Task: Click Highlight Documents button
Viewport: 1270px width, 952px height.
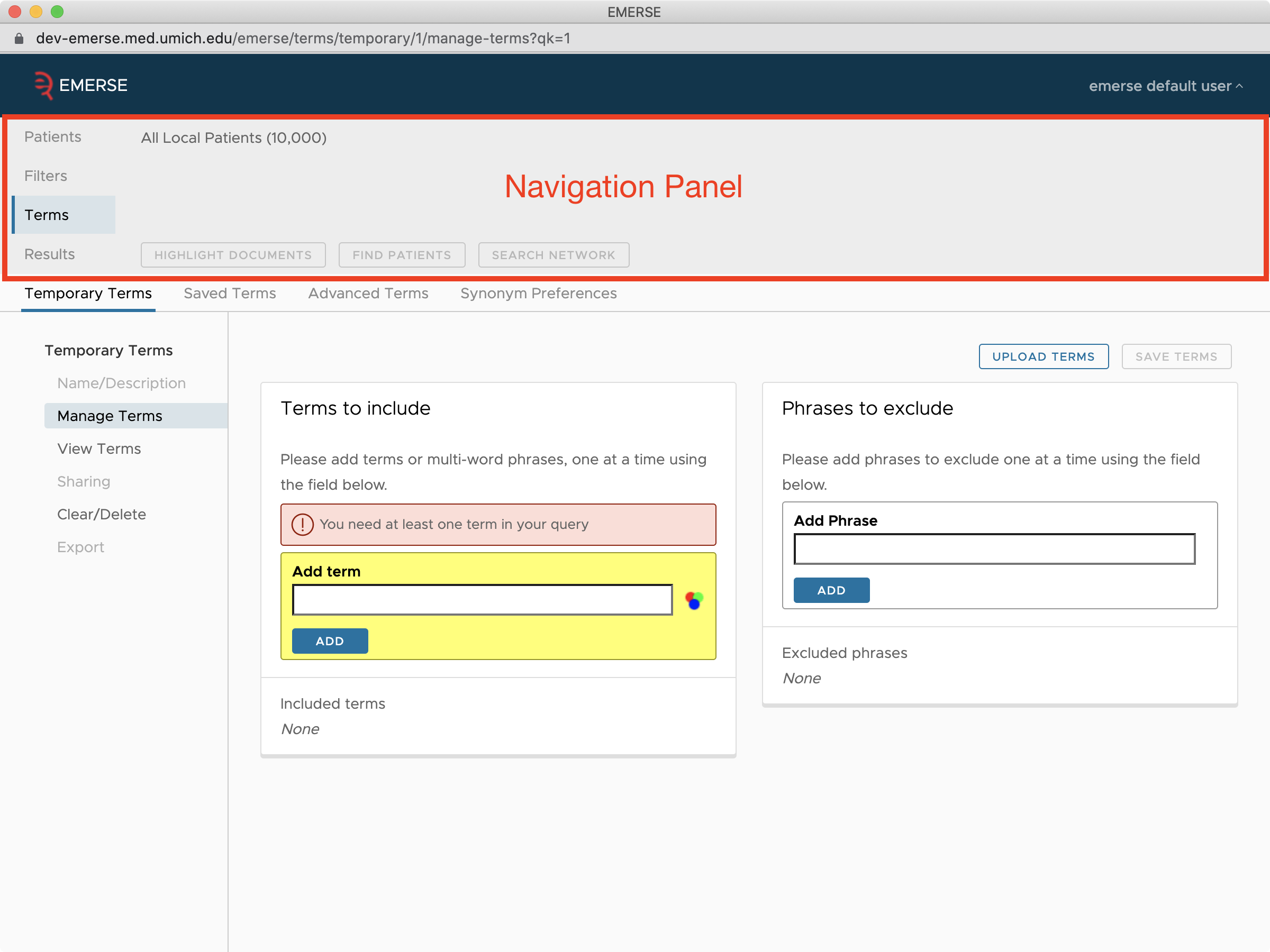Action: pyautogui.click(x=233, y=255)
